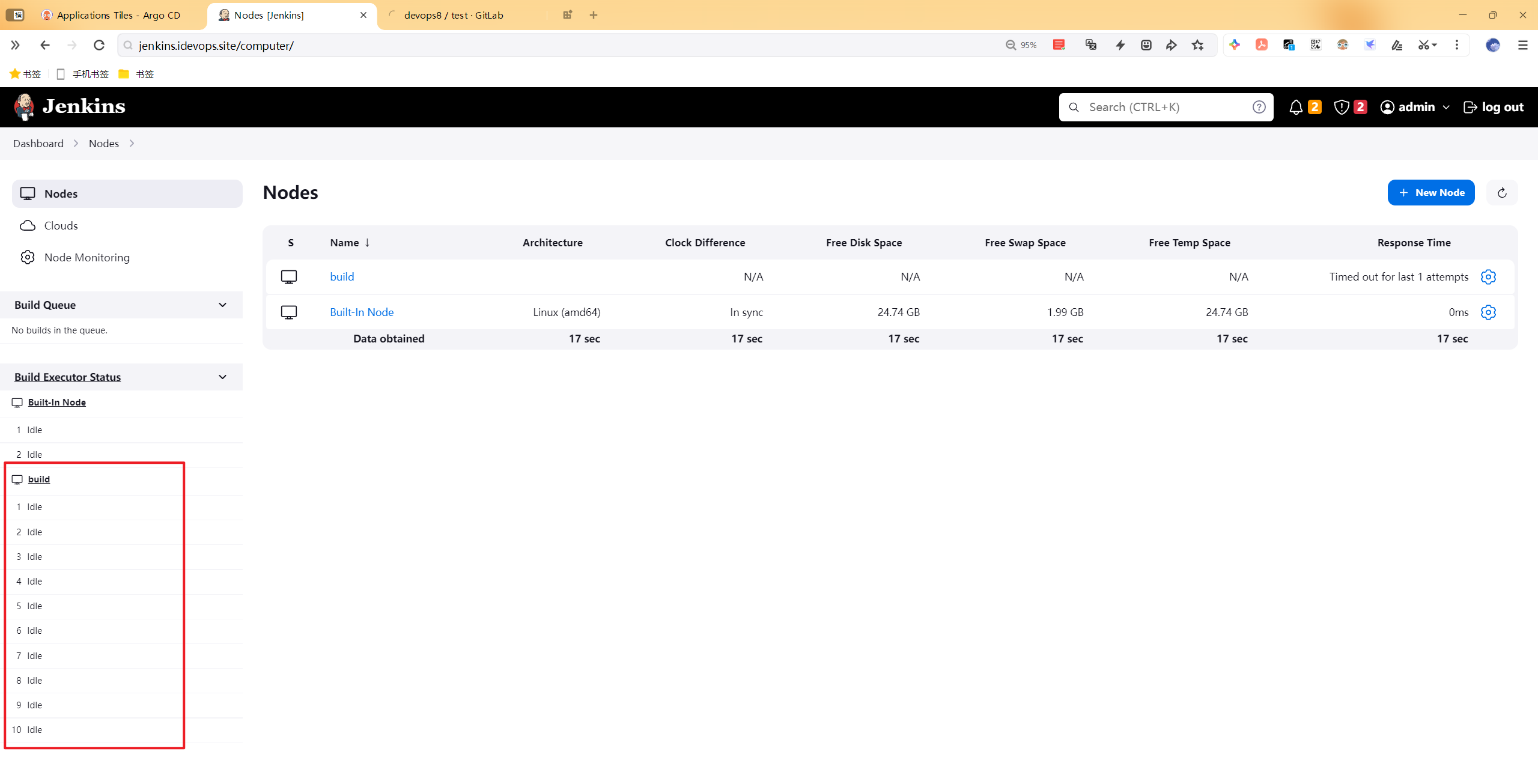
Task: Click the search help question mark icon
Action: coord(1259,107)
